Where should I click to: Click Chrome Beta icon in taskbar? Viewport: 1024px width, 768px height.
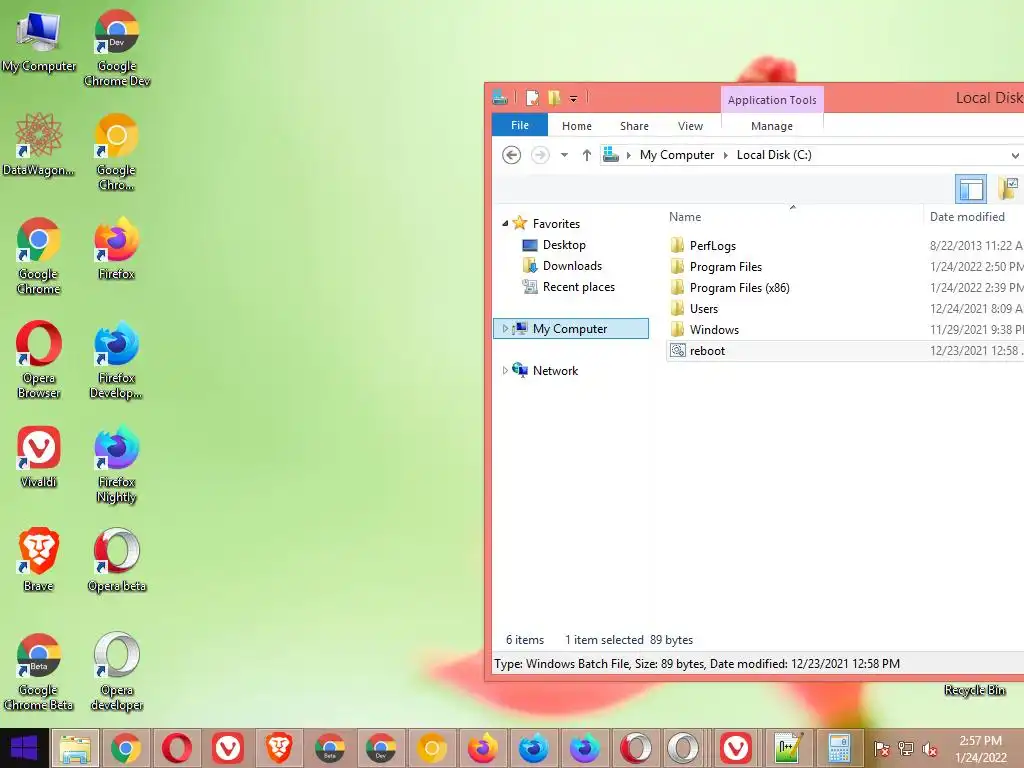coord(330,748)
